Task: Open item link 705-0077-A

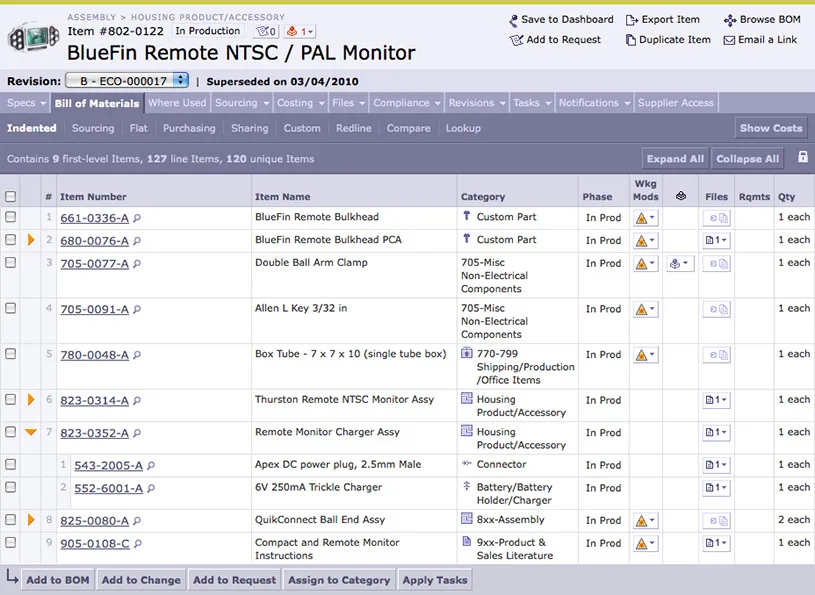Action: click(94, 262)
